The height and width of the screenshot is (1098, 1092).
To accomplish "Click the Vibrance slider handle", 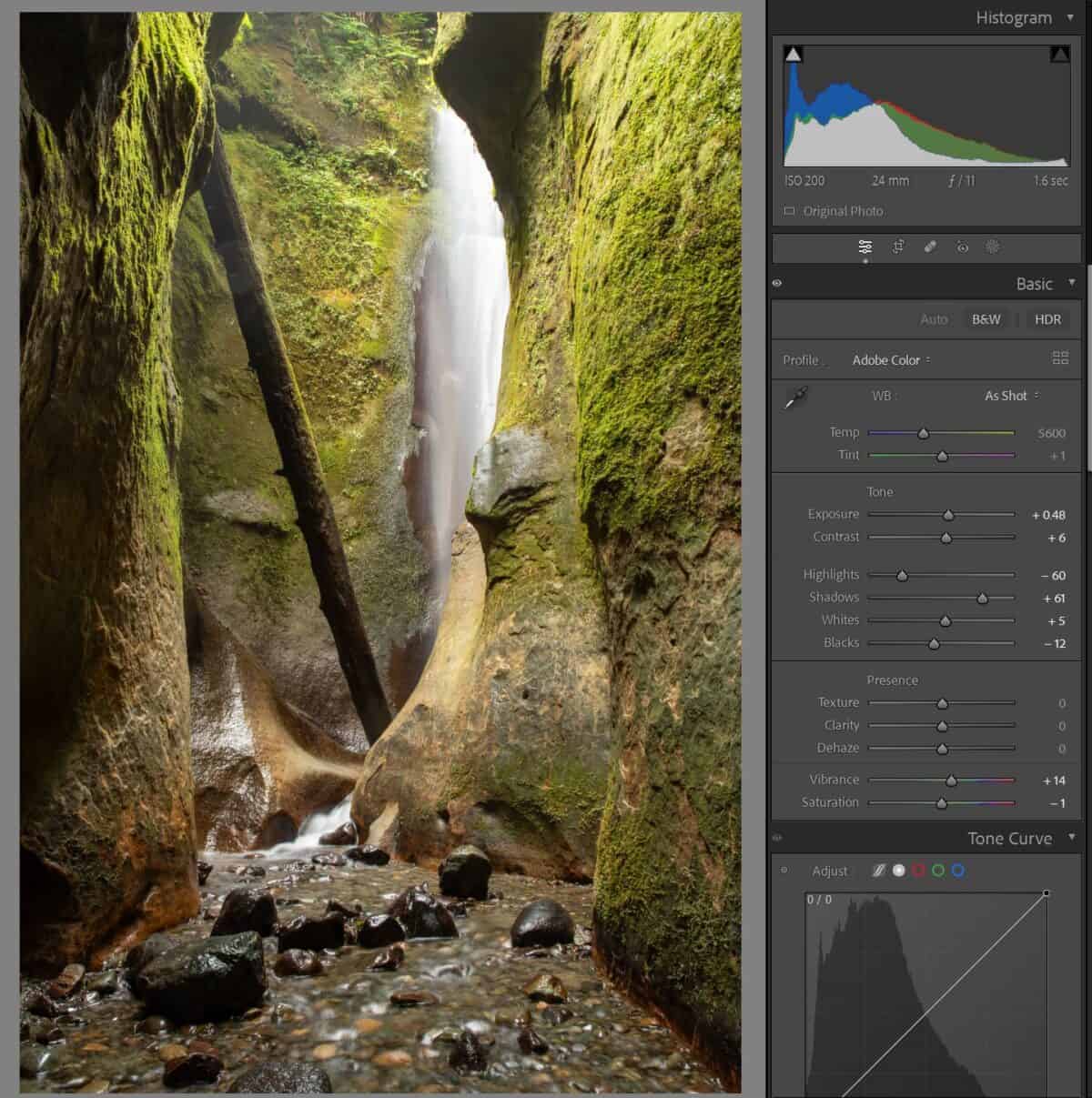I will [950, 780].
